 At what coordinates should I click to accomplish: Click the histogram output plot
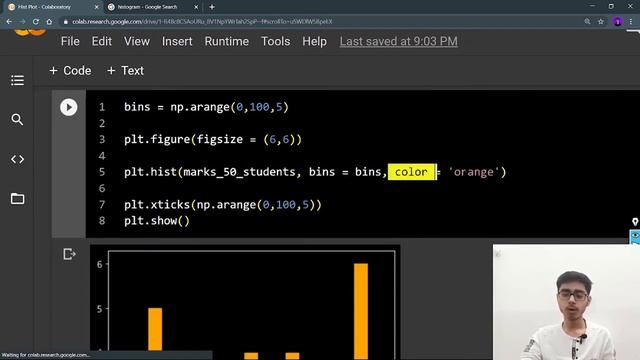245,302
